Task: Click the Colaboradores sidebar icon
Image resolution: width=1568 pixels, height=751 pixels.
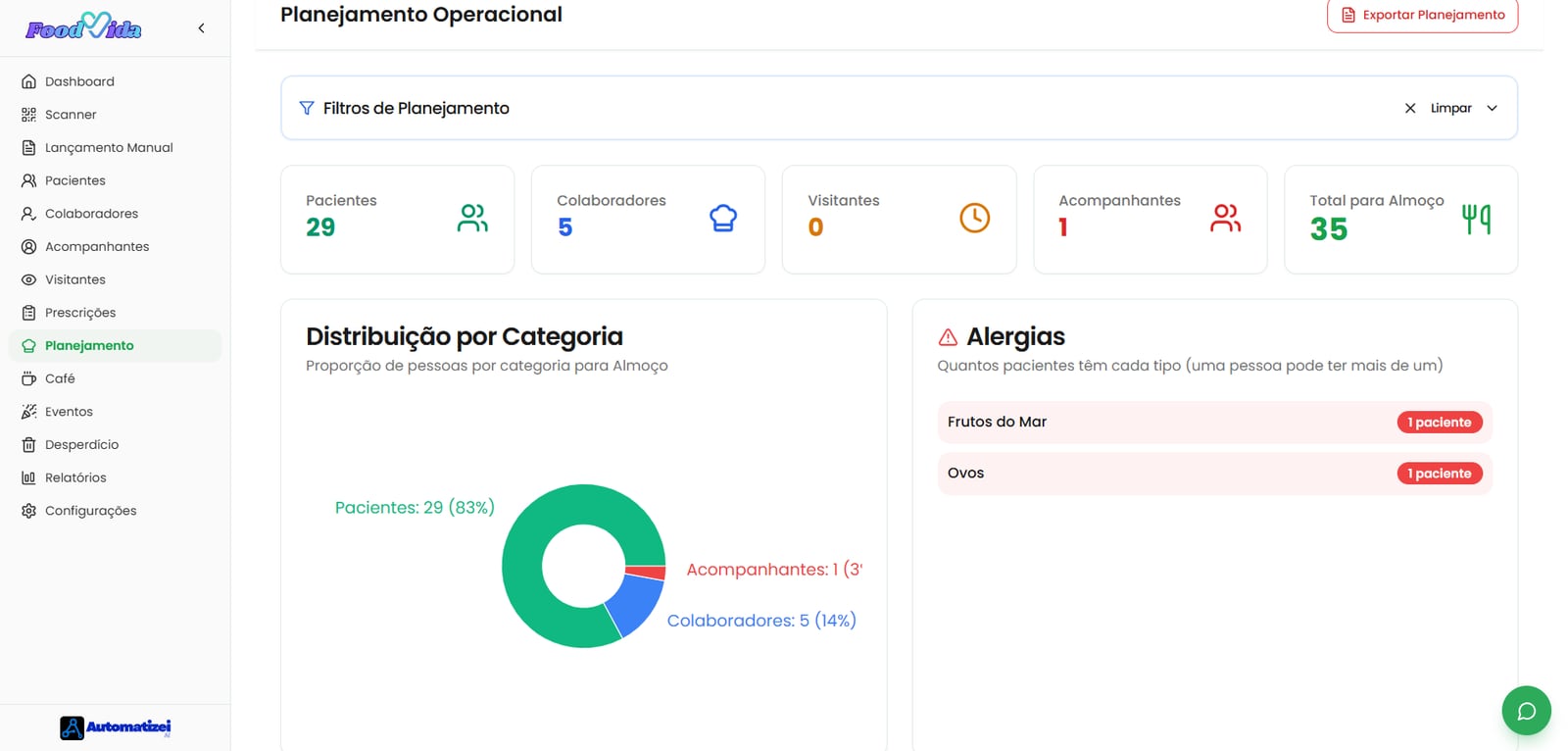Action: point(28,214)
